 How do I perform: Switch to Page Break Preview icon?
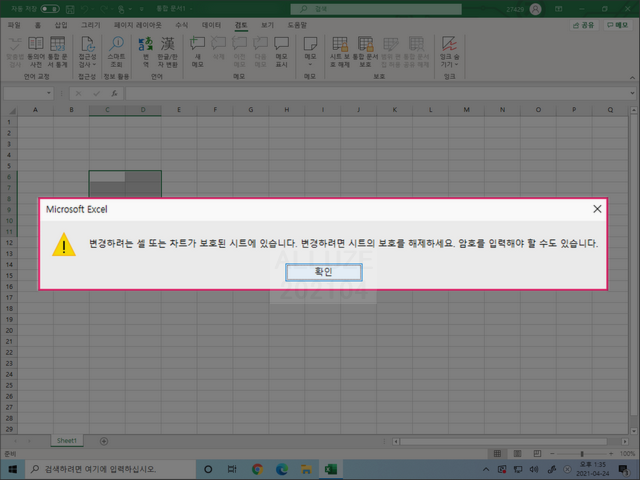pos(537,454)
